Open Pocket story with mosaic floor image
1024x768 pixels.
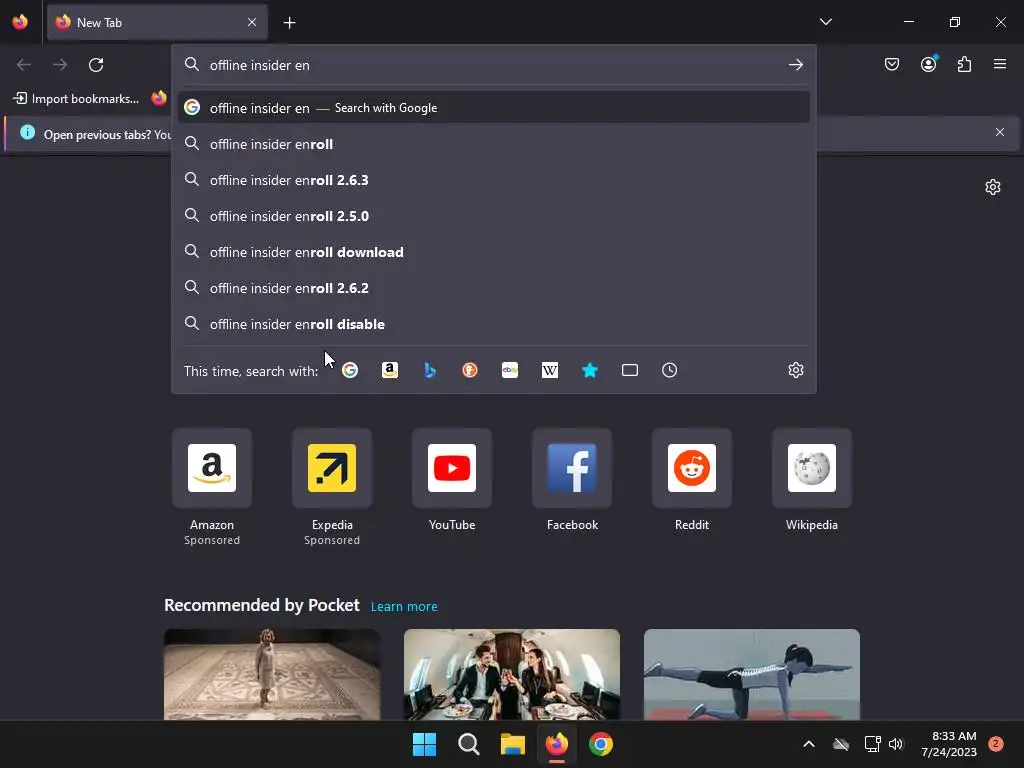point(272,674)
